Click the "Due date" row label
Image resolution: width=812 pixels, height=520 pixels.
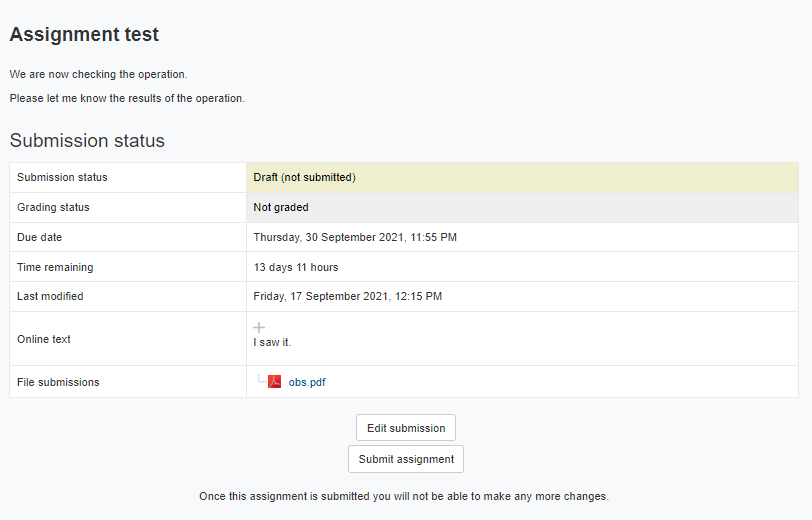tap(39, 237)
